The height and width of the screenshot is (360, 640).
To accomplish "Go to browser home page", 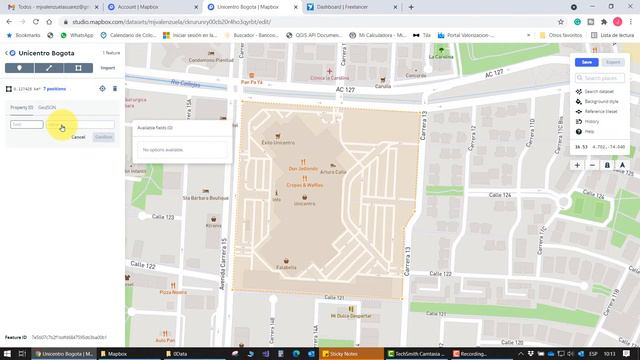I will click(49, 22).
